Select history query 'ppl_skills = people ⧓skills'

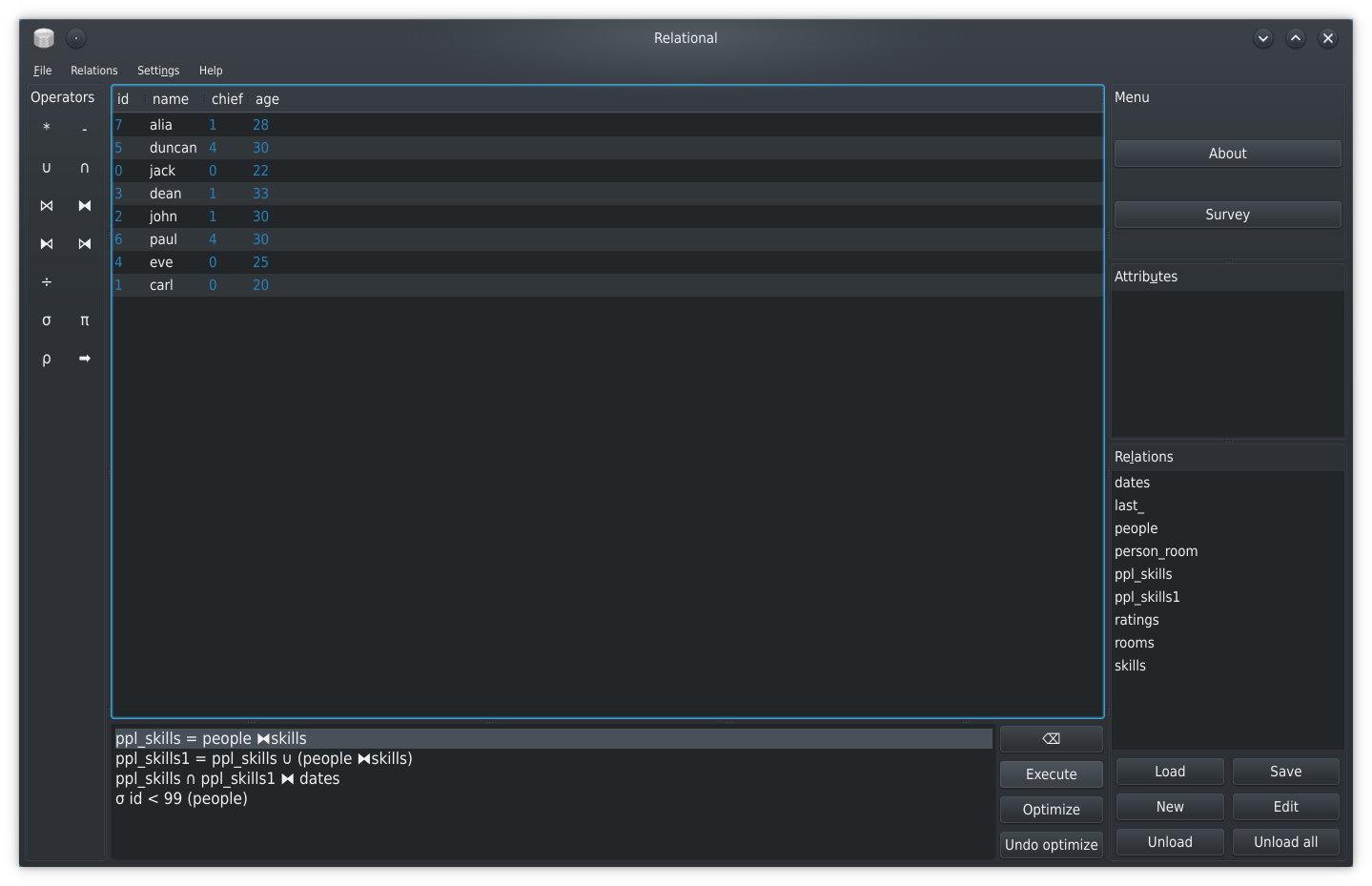click(x=554, y=739)
